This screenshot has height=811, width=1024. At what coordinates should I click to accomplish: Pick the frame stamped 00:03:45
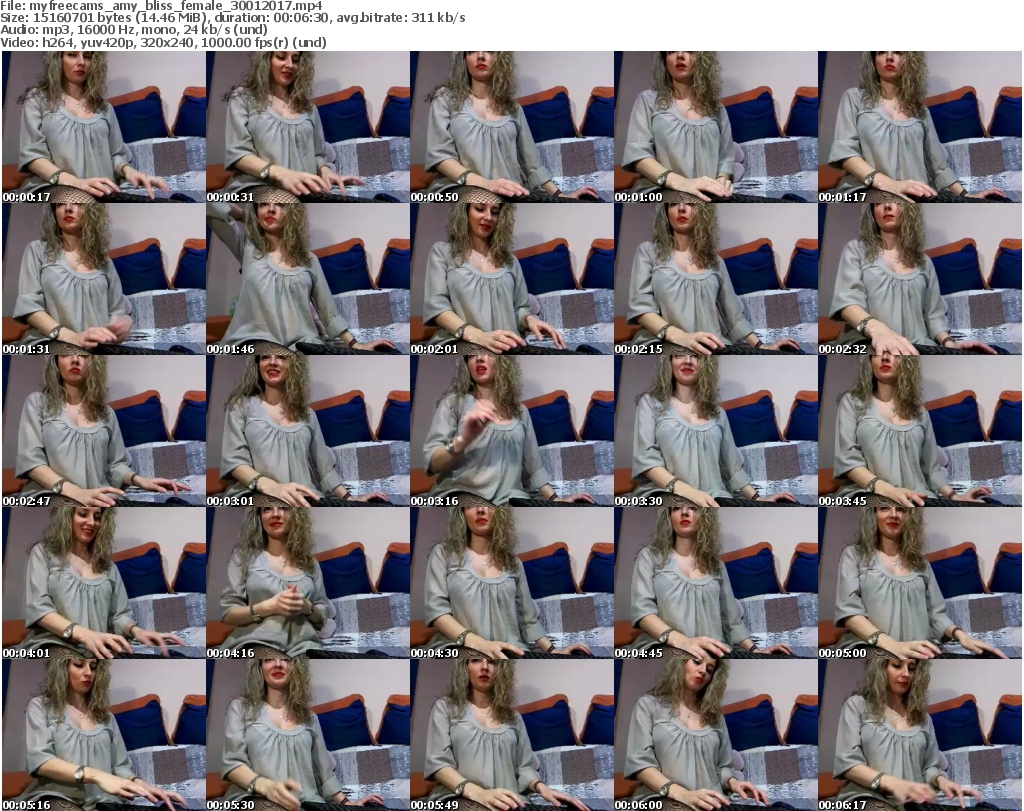click(x=920, y=431)
